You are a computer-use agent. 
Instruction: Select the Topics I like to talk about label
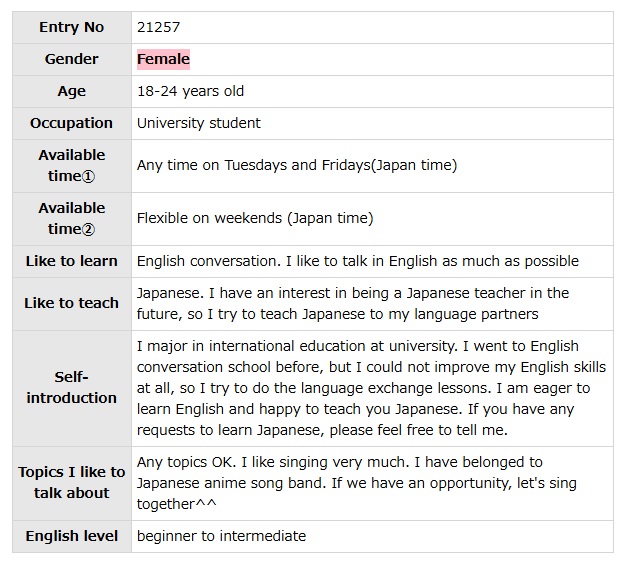pos(72,483)
